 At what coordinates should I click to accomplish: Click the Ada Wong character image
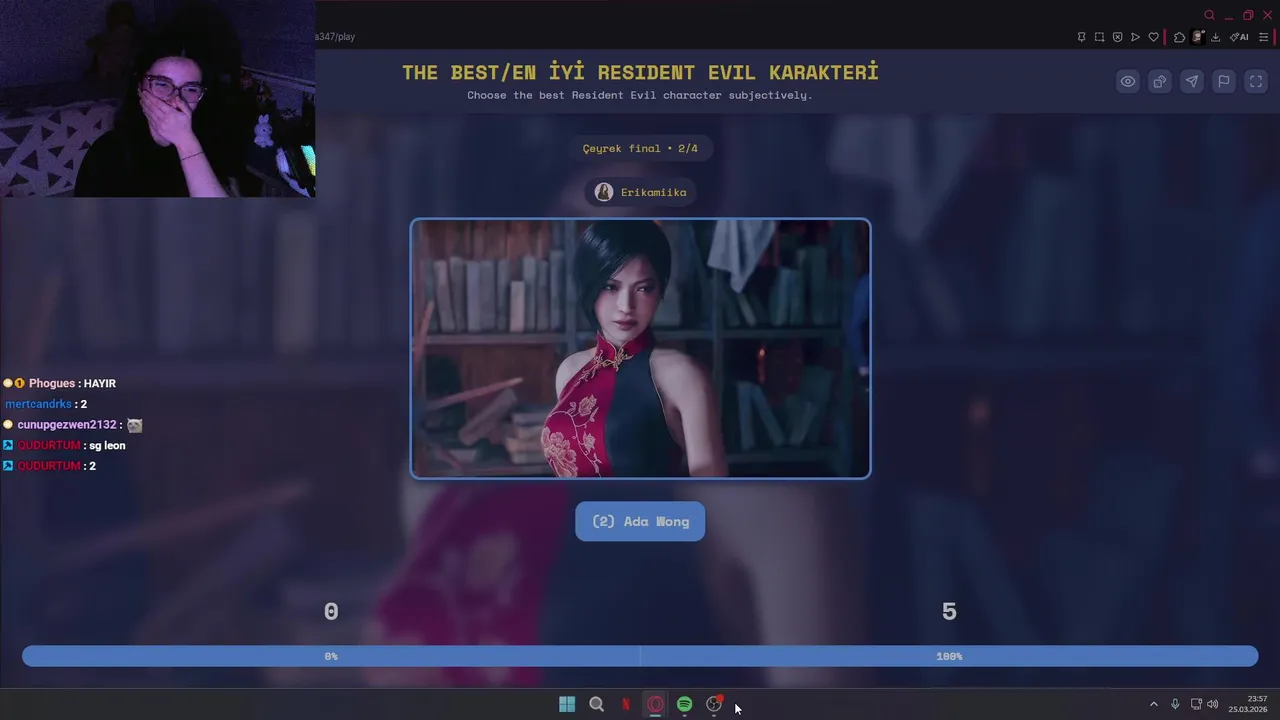pos(640,348)
